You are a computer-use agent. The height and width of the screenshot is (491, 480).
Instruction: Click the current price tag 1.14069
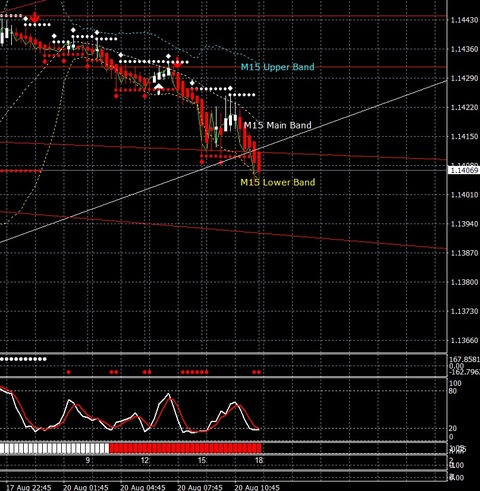click(464, 170)
